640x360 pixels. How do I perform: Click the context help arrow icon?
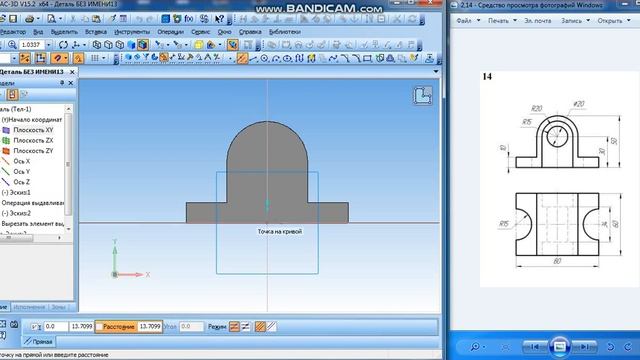click(219, 19)
